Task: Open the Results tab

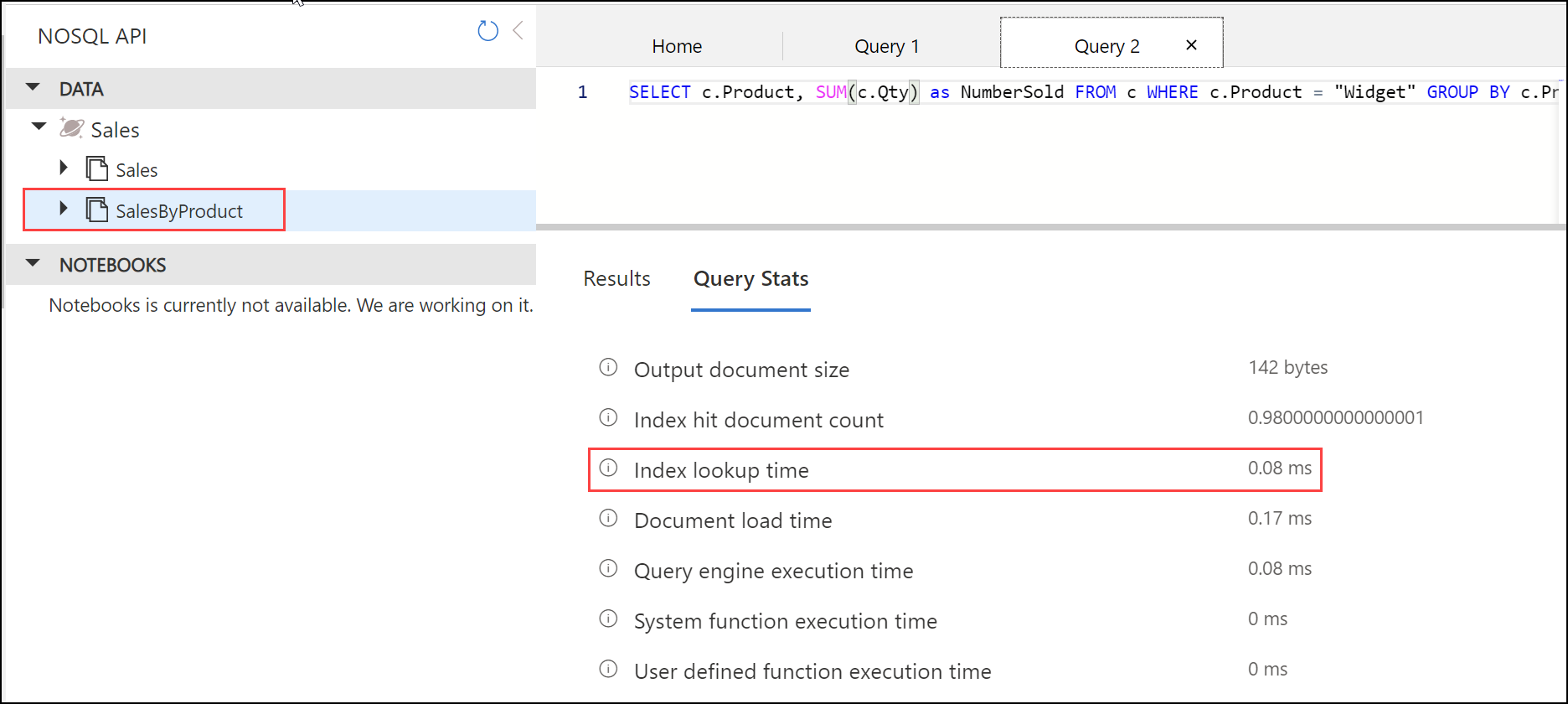Action: [616, 279]
